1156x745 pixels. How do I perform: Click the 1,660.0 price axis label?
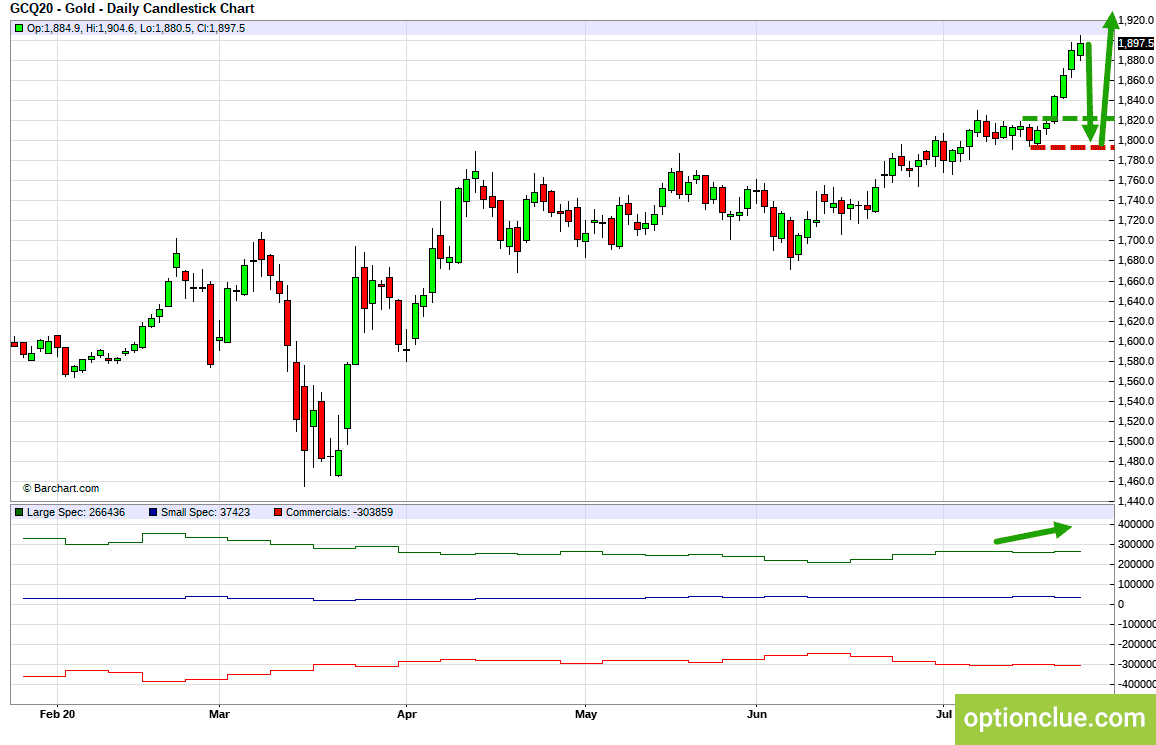point(1136,281)
